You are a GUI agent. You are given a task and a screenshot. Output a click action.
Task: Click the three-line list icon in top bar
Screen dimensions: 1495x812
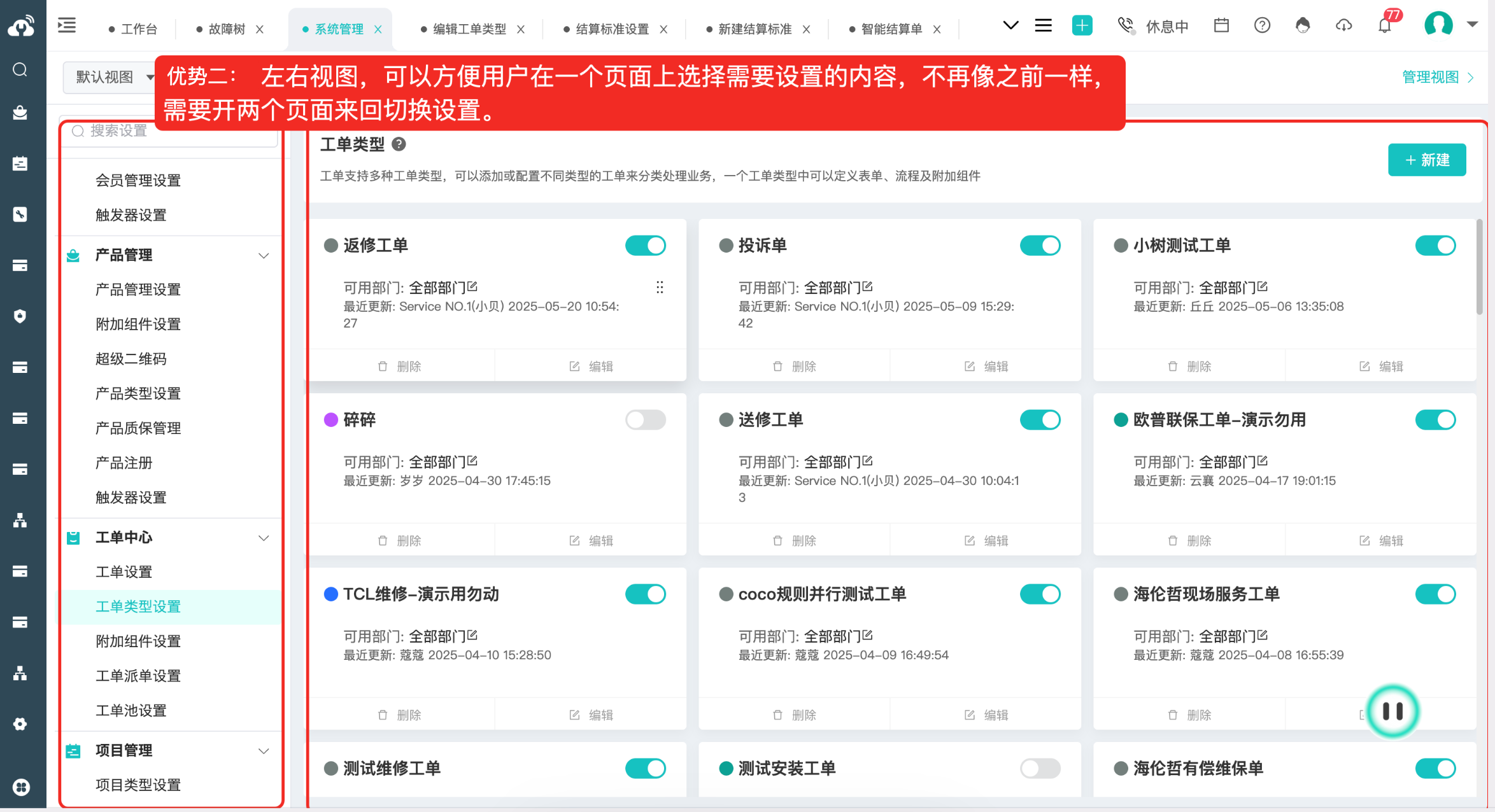point(1043,25)
